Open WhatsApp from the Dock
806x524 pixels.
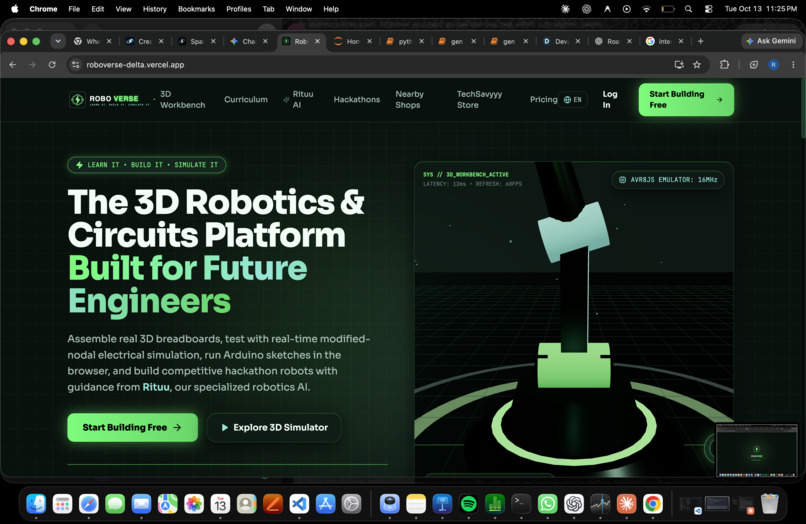coord(547,504)
